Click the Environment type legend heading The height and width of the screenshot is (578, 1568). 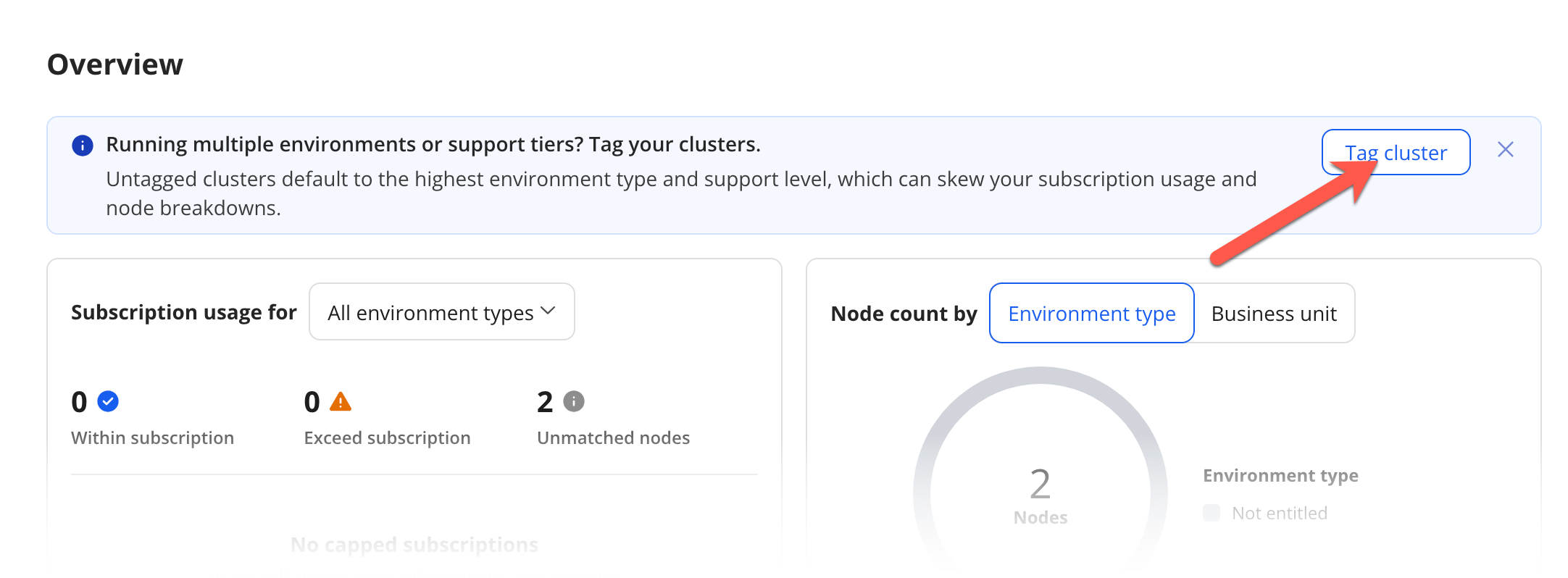click(1280, 475)
